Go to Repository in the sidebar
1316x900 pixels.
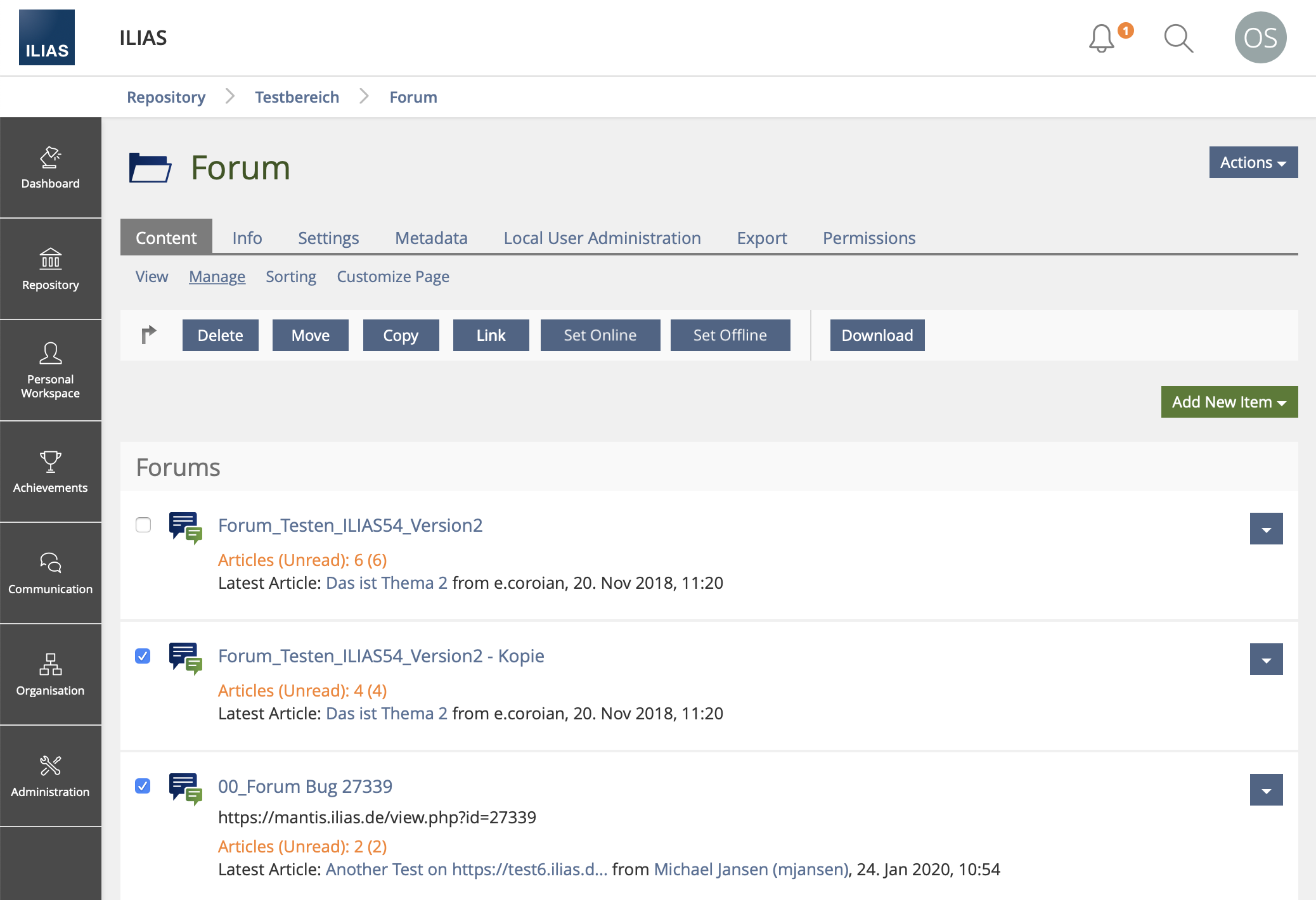(51, 269)
